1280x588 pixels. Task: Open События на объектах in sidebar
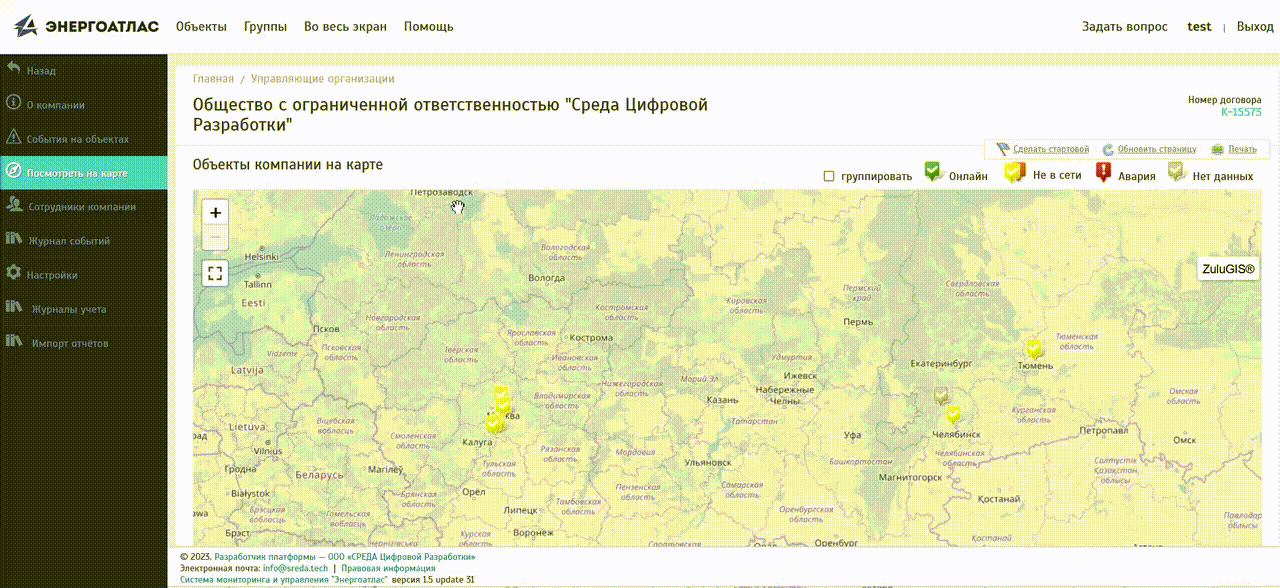(77, 139)
